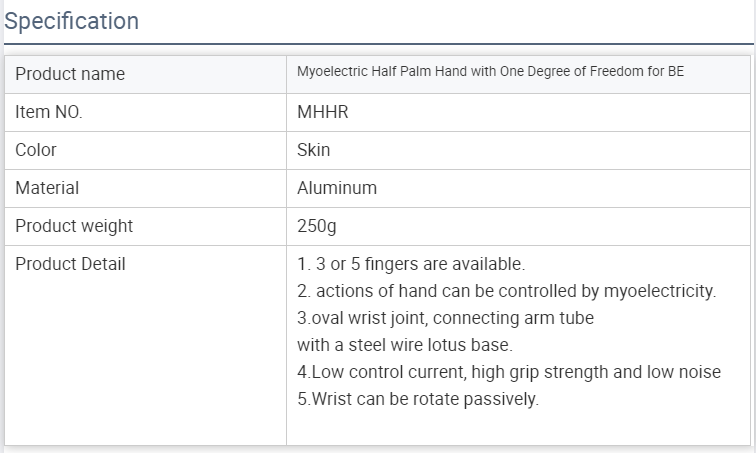
Task: Select the Product name label cell
Action: 146,74
